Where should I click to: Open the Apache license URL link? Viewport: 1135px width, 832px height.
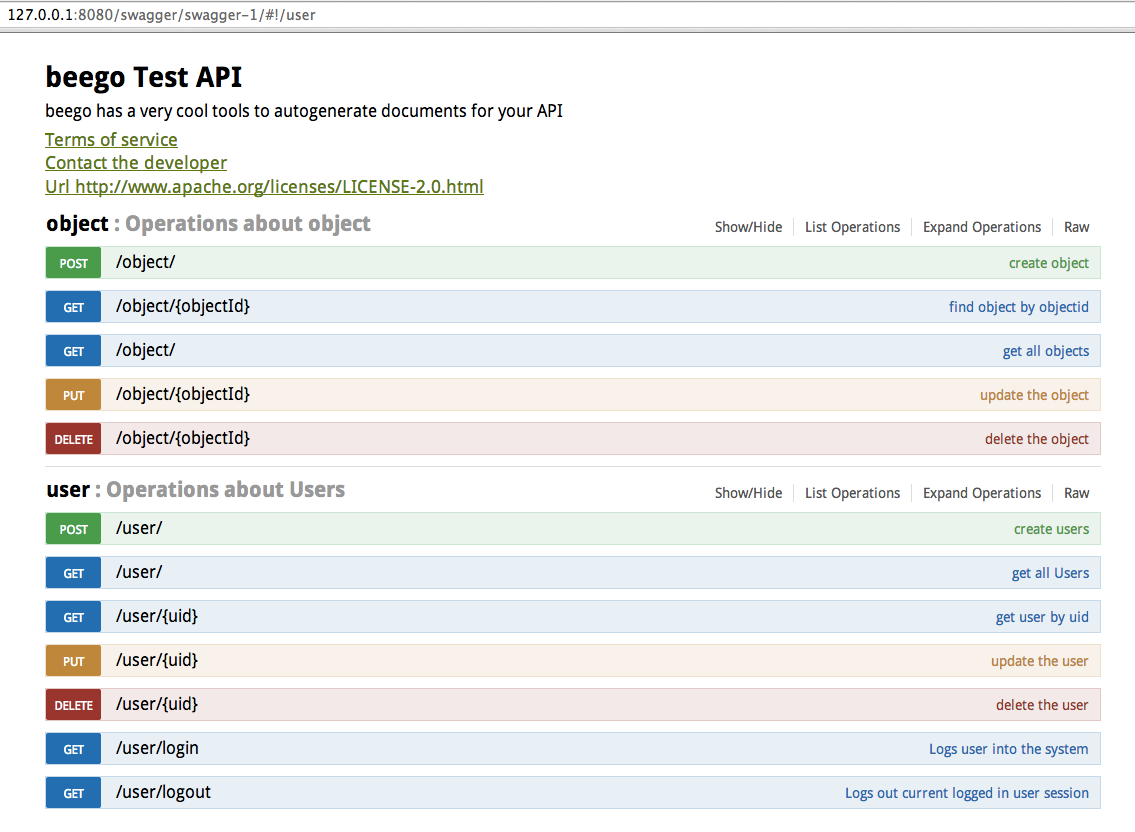[x=264, y=187]
